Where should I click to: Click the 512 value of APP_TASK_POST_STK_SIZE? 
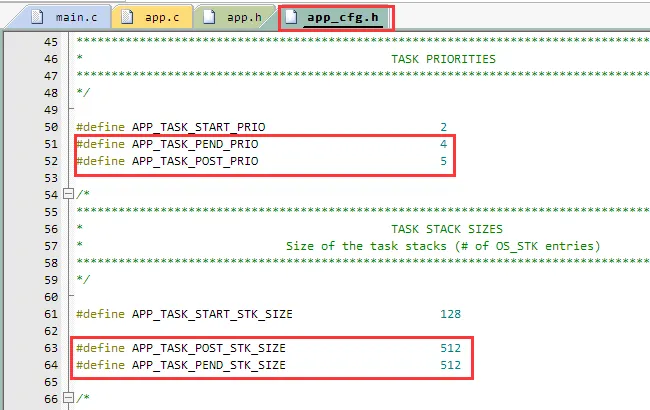point(450,348)
